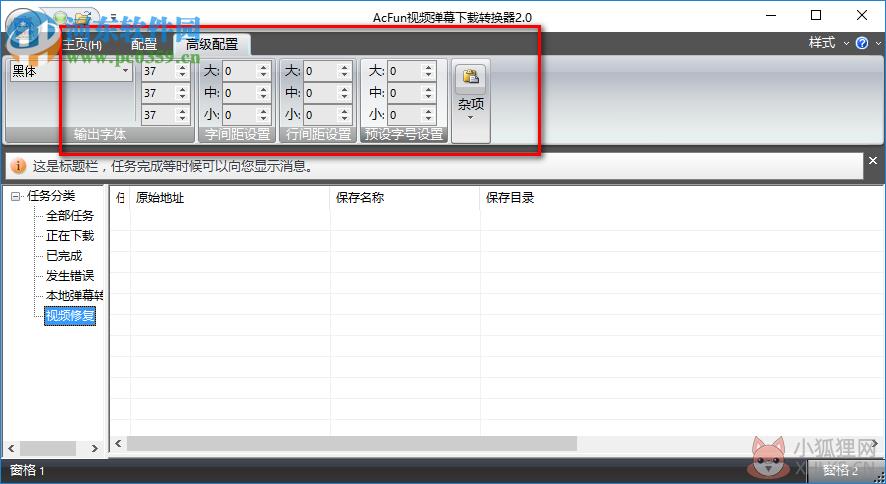The width and height of the screenshot is (886, 484).
Task: Select 视频修复 in the task tree
Action: click(70, 316)
